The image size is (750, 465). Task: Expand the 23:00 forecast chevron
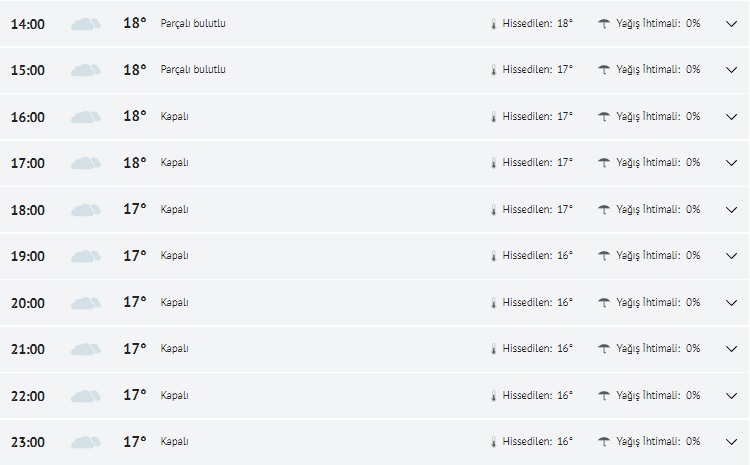[731, 442]
